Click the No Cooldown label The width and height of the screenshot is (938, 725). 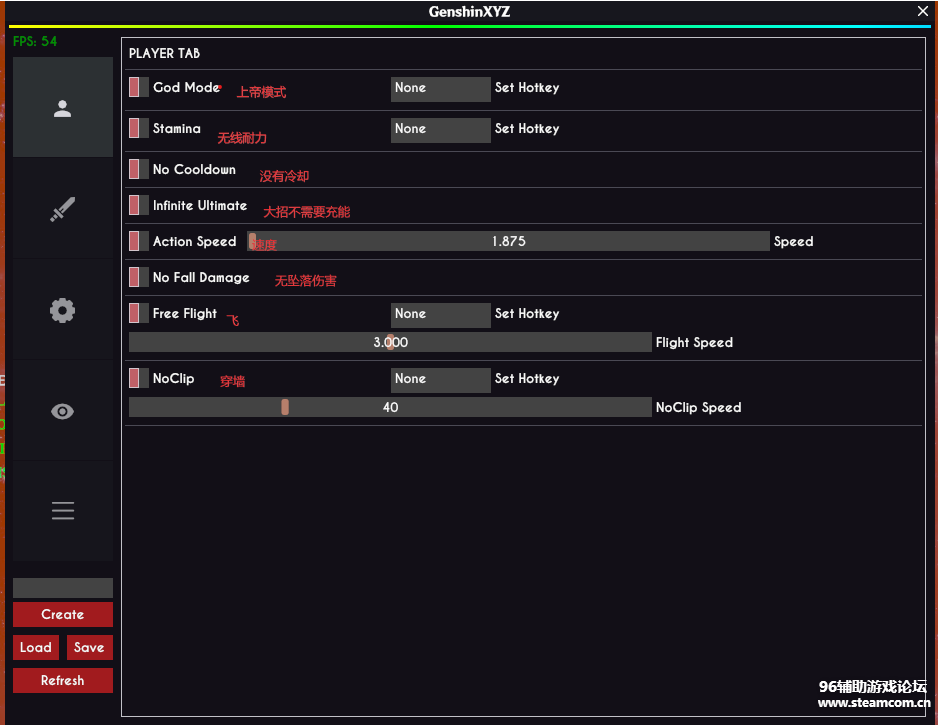pyautogui.click(x=194, y=169)
